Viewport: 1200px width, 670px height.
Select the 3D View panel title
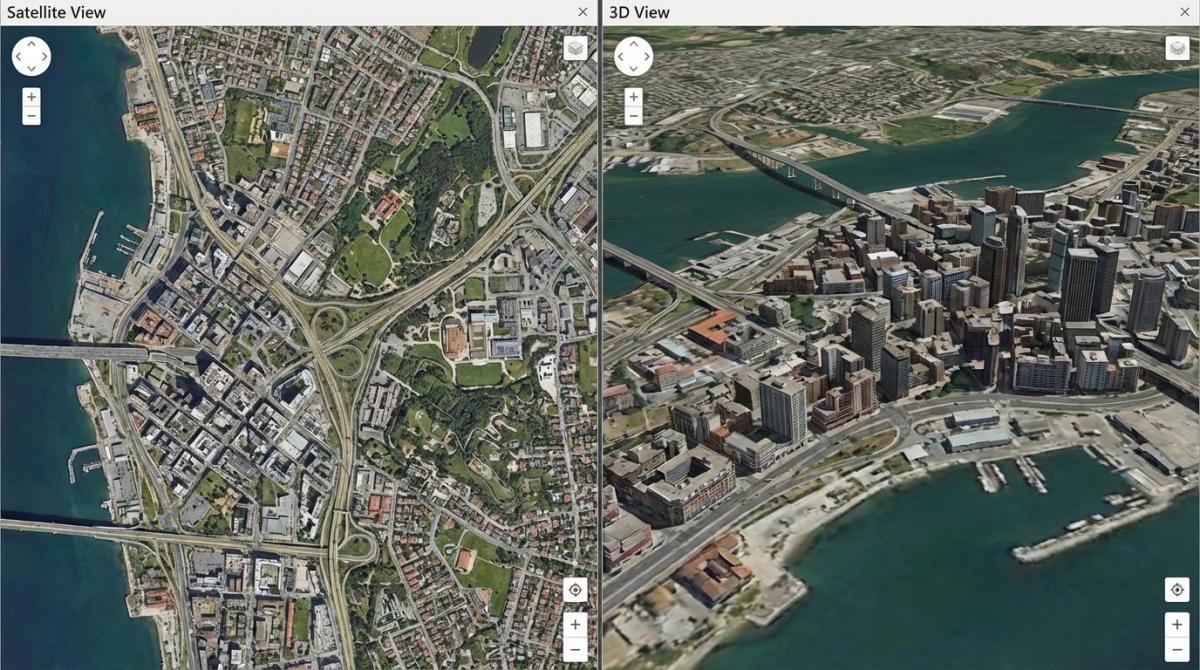639,13
